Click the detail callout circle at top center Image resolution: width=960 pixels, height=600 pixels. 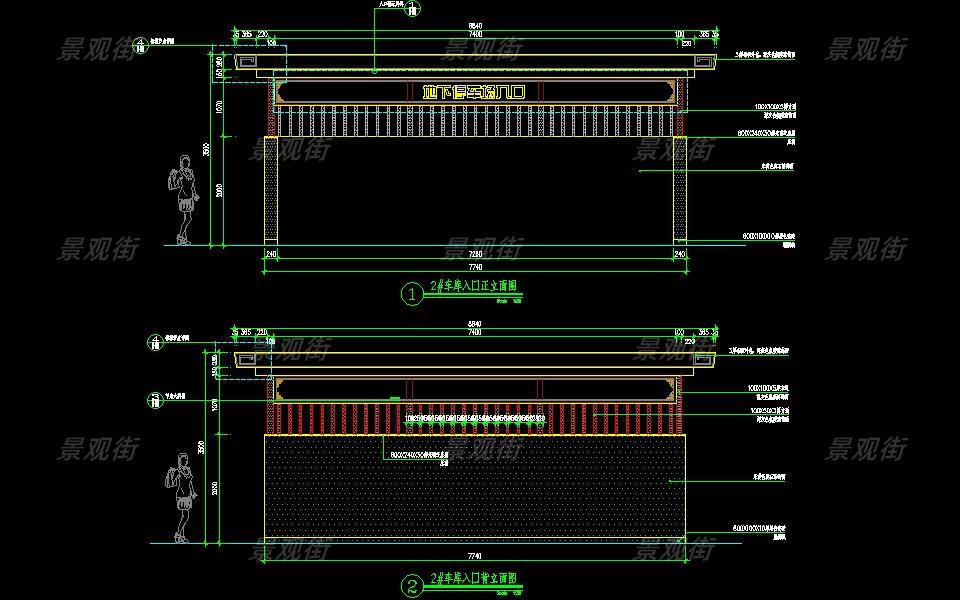pyautogui.click(x=411, y=8)
